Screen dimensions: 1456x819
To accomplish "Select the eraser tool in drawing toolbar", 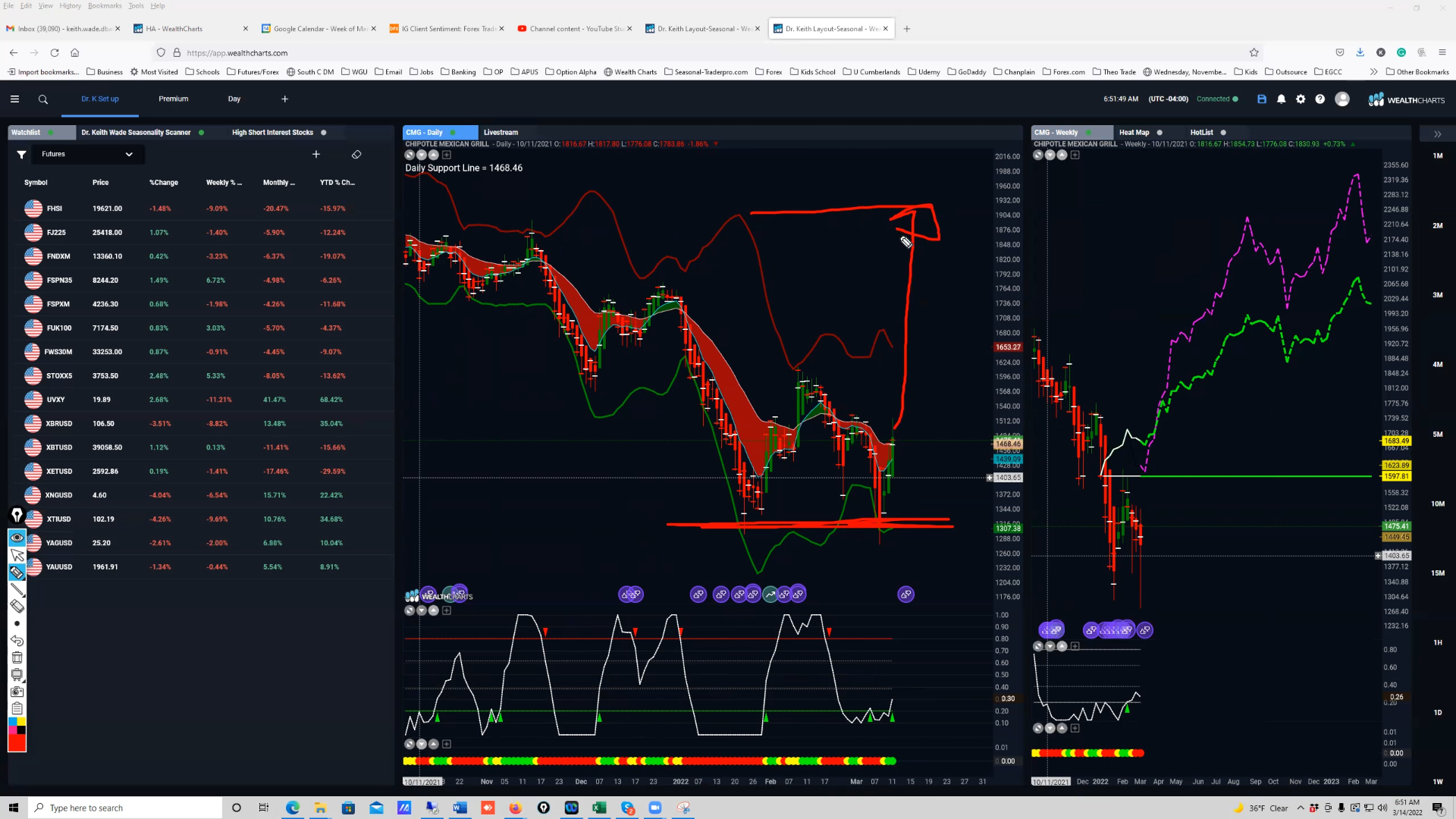I will (17, 606).
